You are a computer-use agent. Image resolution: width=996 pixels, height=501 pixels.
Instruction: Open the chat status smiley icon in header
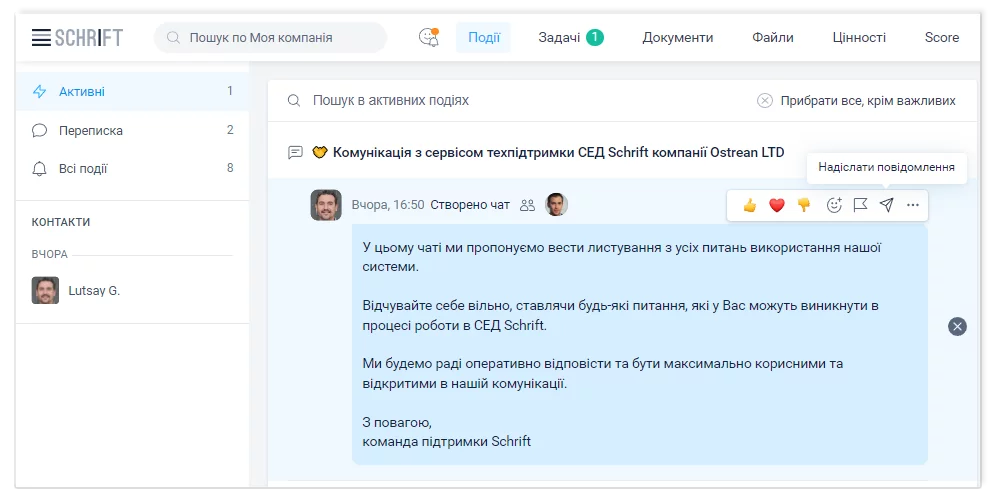click(x=429, y=37)
